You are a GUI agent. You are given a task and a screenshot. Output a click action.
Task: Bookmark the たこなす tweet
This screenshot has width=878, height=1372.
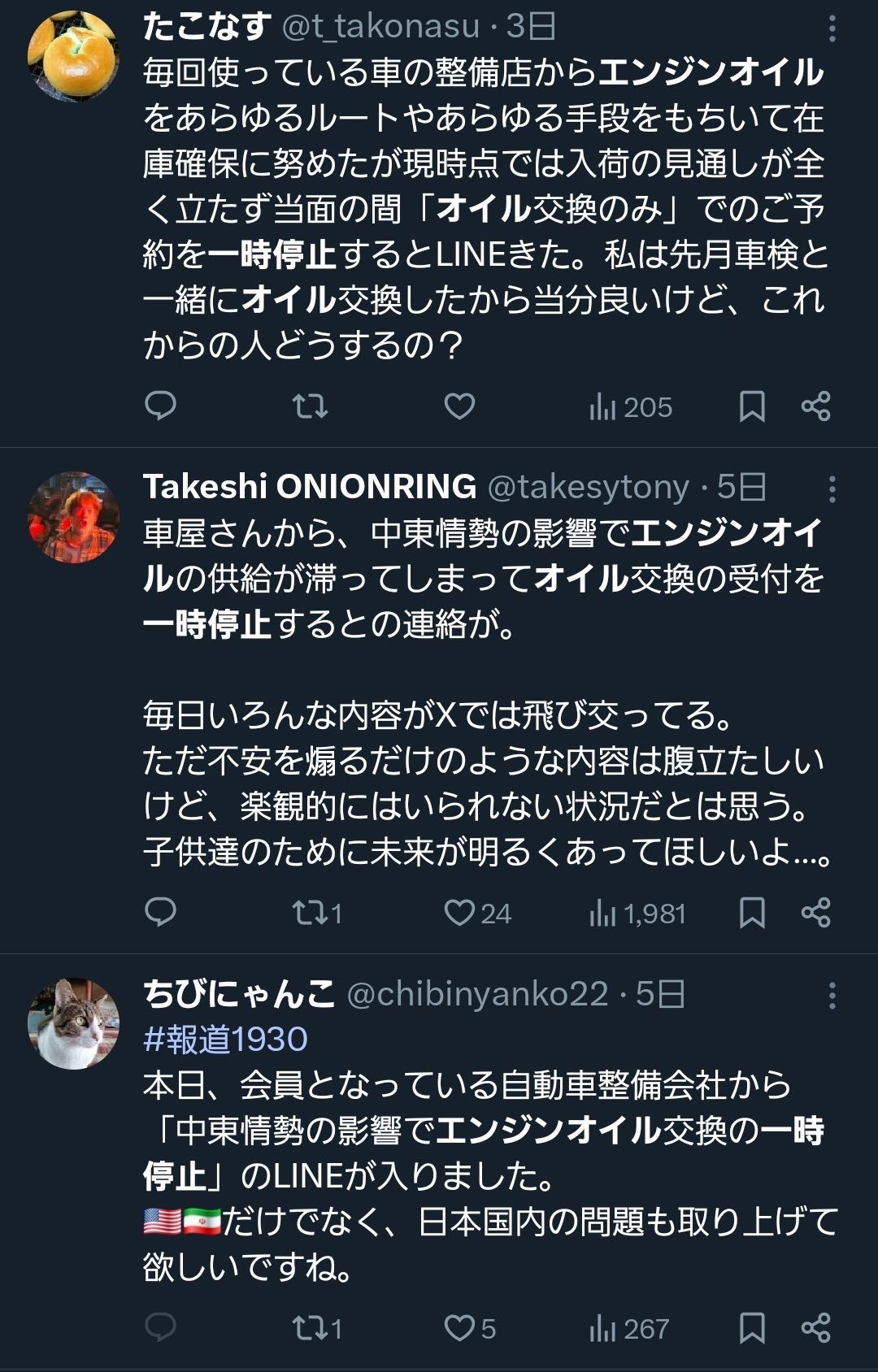752,406
